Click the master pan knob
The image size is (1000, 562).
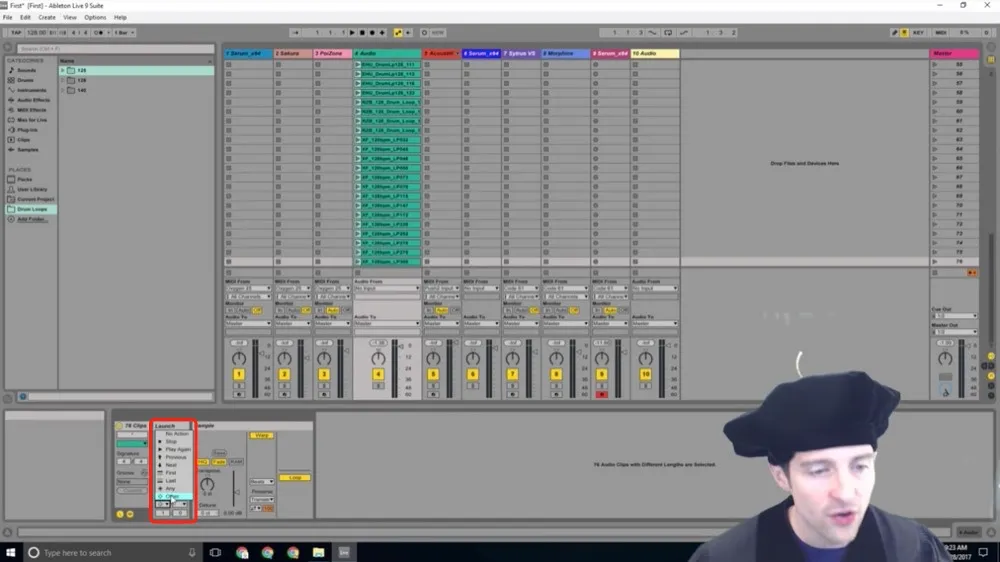[945, 359]
